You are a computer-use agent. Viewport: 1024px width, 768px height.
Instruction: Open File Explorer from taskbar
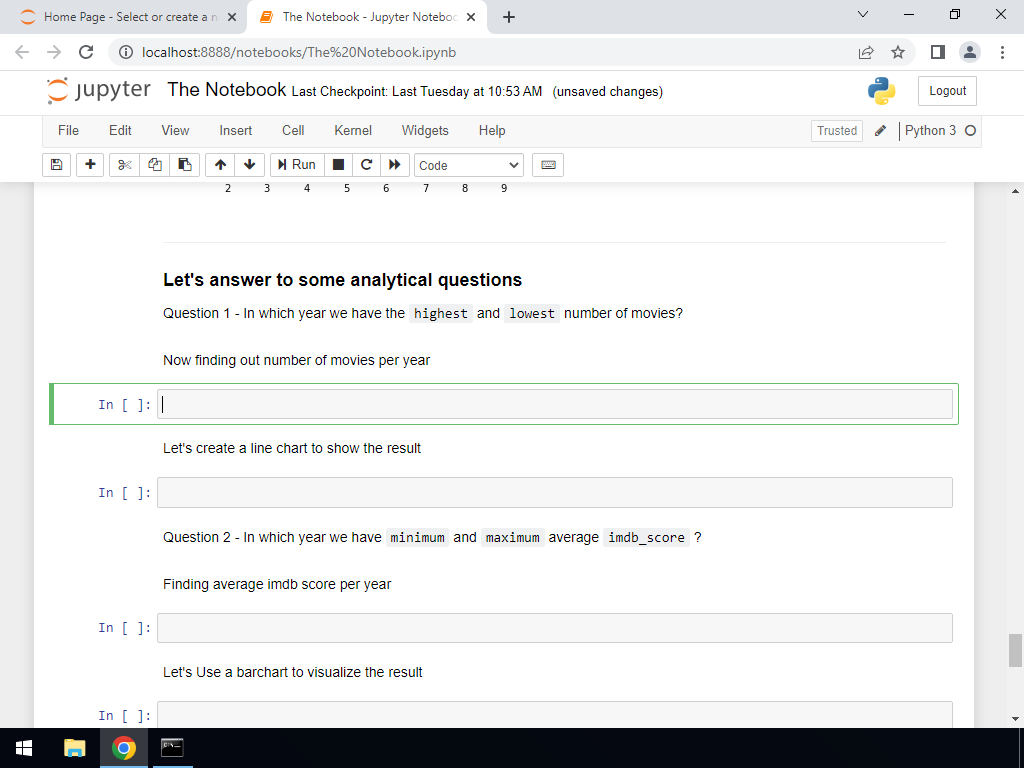[x=74, y=748]
